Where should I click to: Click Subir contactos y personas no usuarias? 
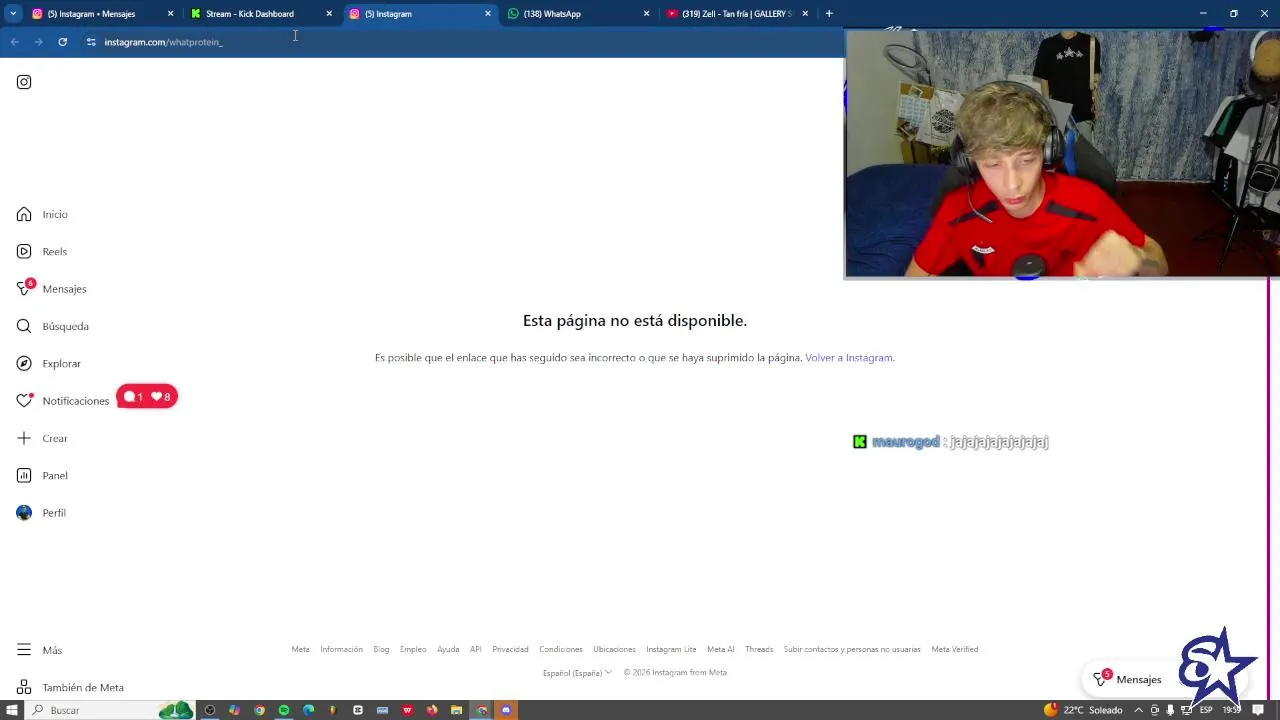[x=852, y=649]
